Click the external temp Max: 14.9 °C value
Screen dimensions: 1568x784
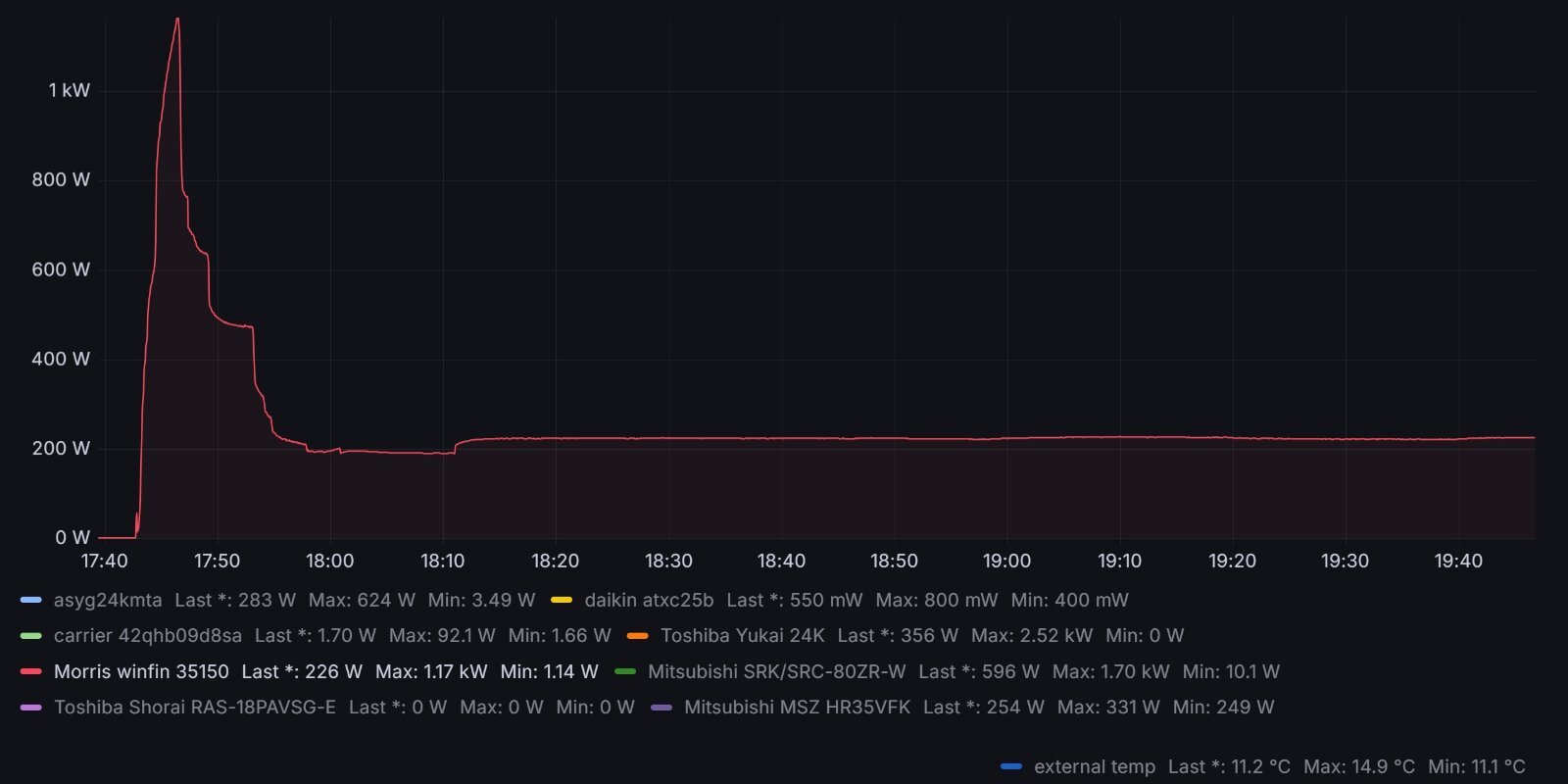[1359, 766]
